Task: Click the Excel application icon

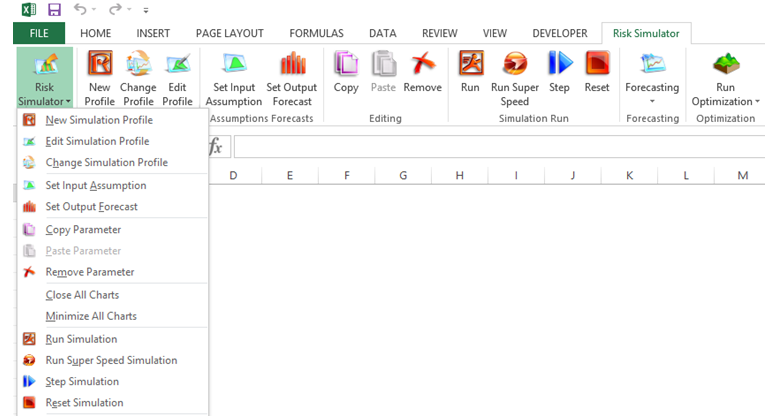Action: pyautogui.click(x=29, y=9)
